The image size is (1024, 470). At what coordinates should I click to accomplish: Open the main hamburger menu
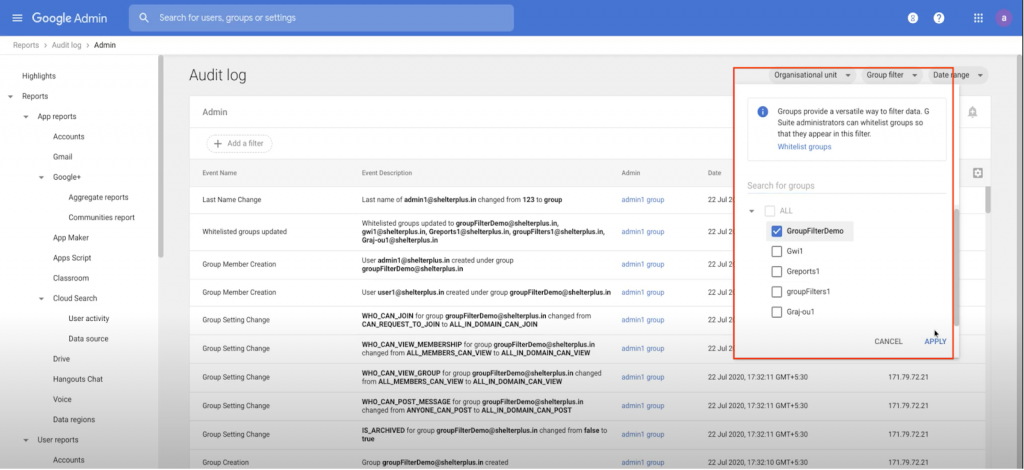[x=17, y=18]
